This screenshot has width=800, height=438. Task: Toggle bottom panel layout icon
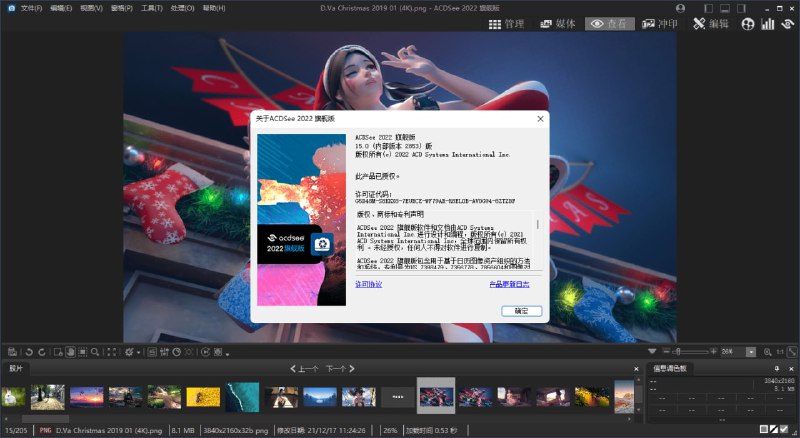[724, 8]
